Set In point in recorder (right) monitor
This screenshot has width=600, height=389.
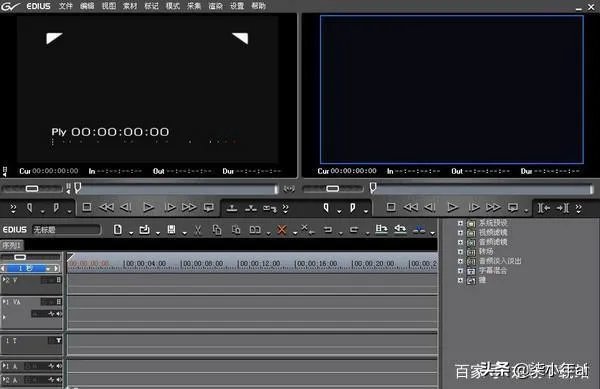pos(326,208)
